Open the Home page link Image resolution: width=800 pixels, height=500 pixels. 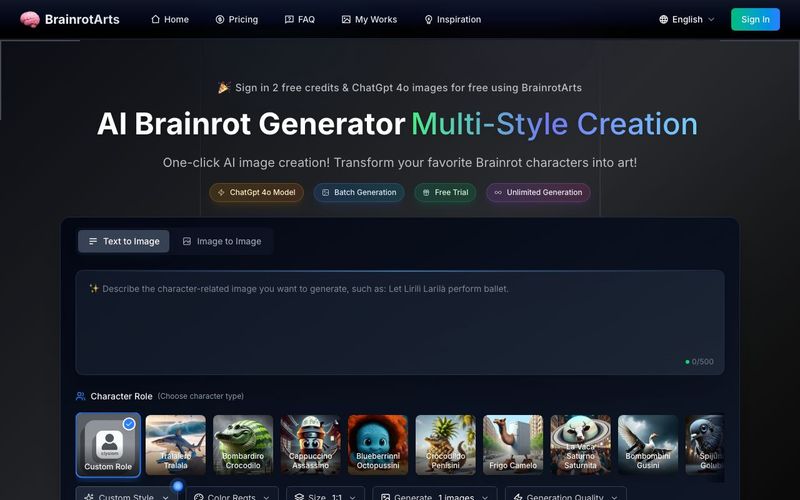click(170, 19)
